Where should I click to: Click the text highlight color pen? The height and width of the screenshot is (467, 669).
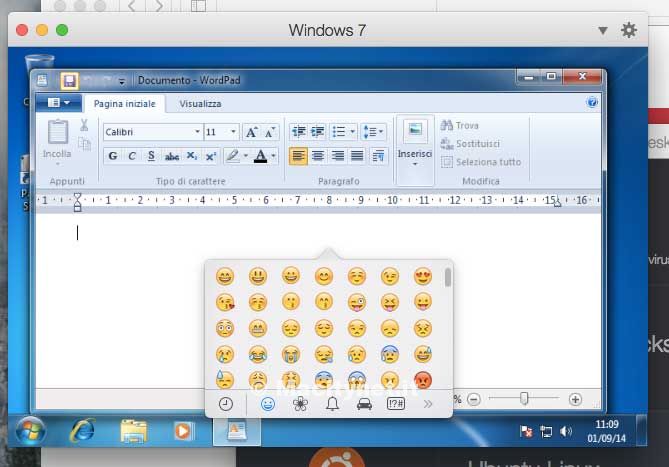point(233,156)
